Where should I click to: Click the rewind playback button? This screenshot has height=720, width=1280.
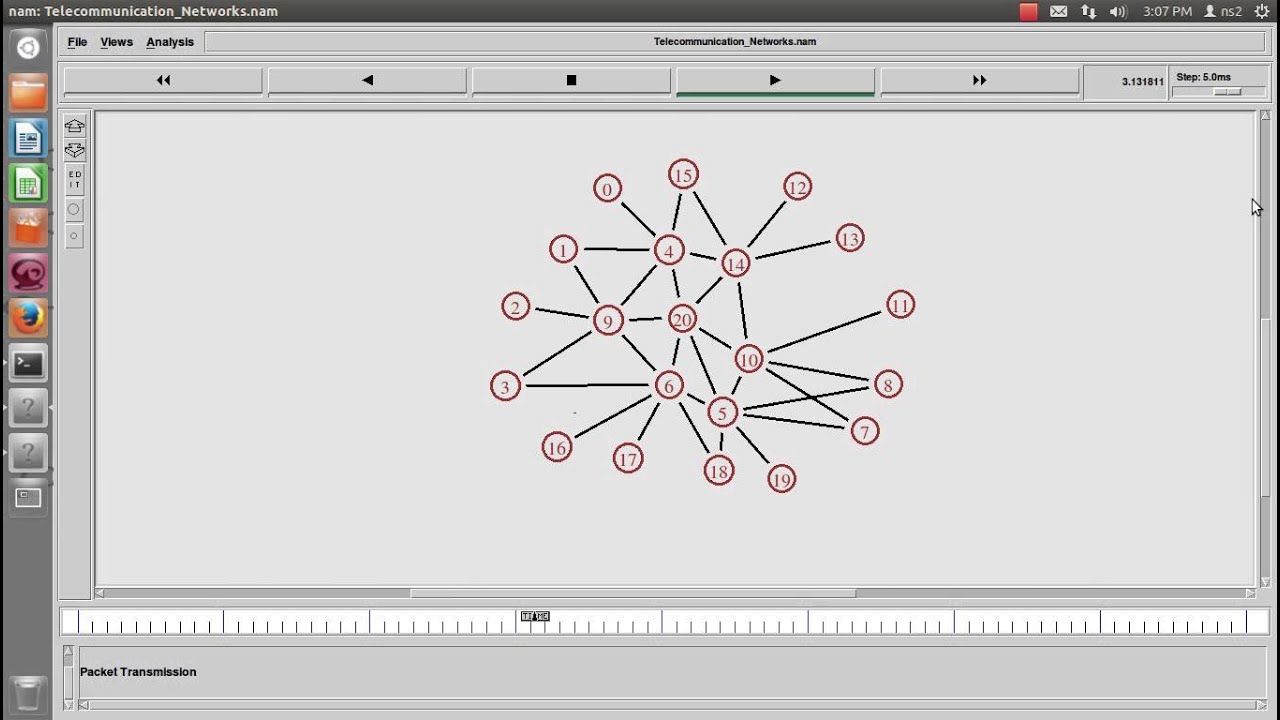(x=163, y=80)
